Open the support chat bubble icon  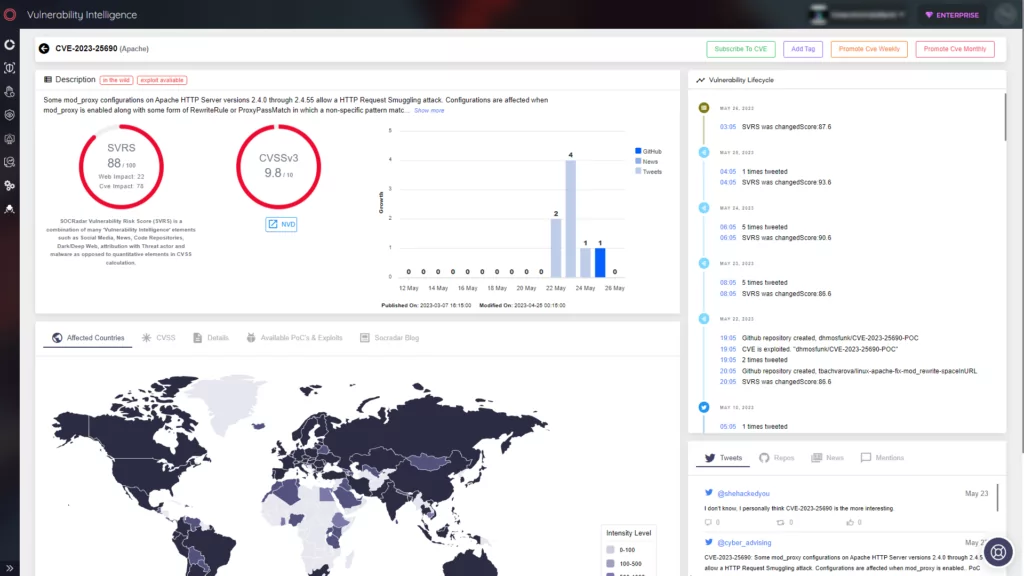(x=998, y=552)
